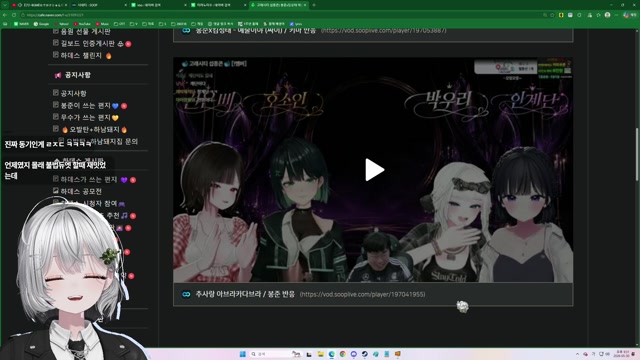
Task: Click board icon next to 공지사항 link
Action: tap(56, 93)
